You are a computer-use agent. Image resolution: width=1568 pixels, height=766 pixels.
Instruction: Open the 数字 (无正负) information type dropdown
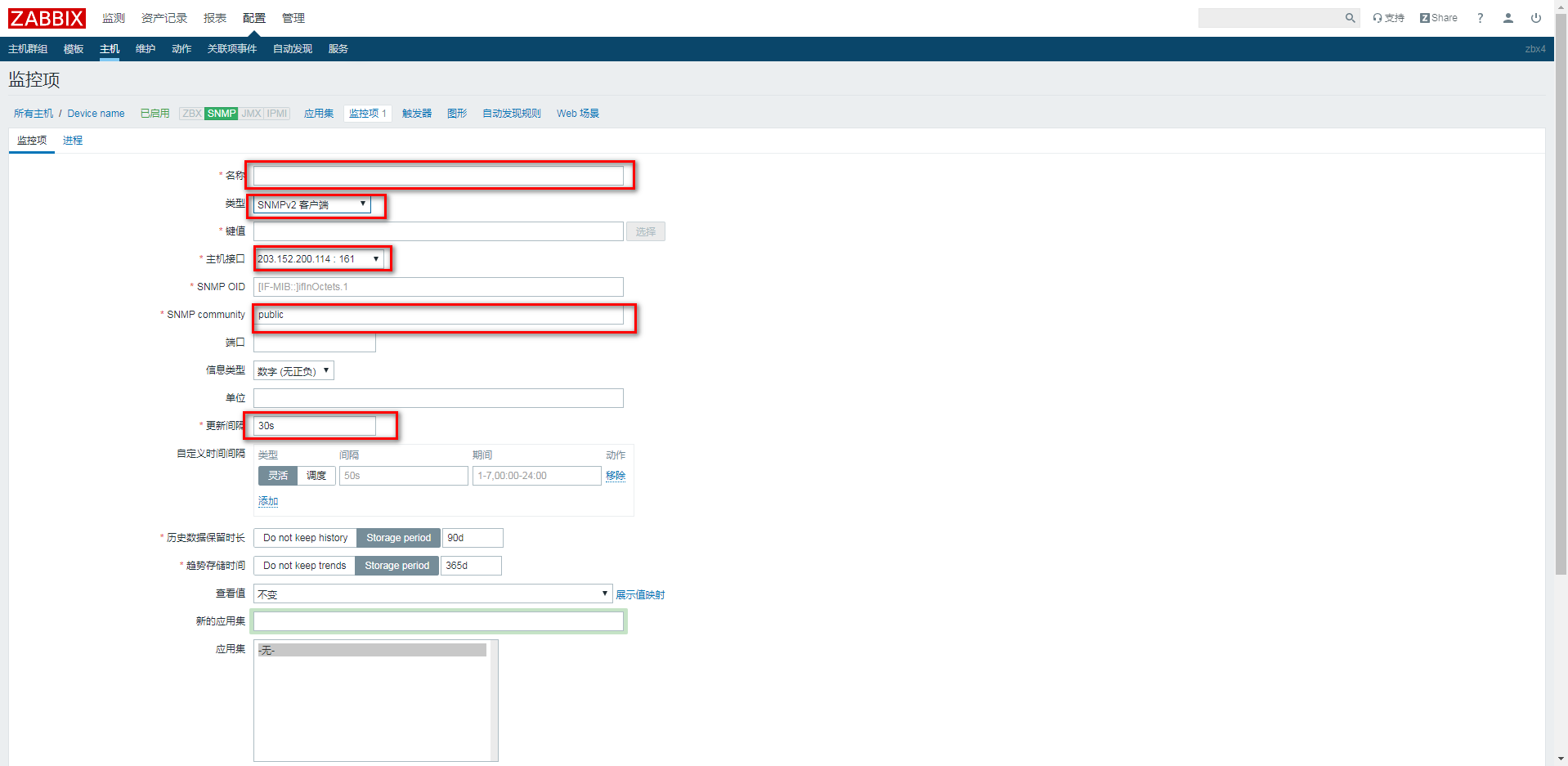293,371
